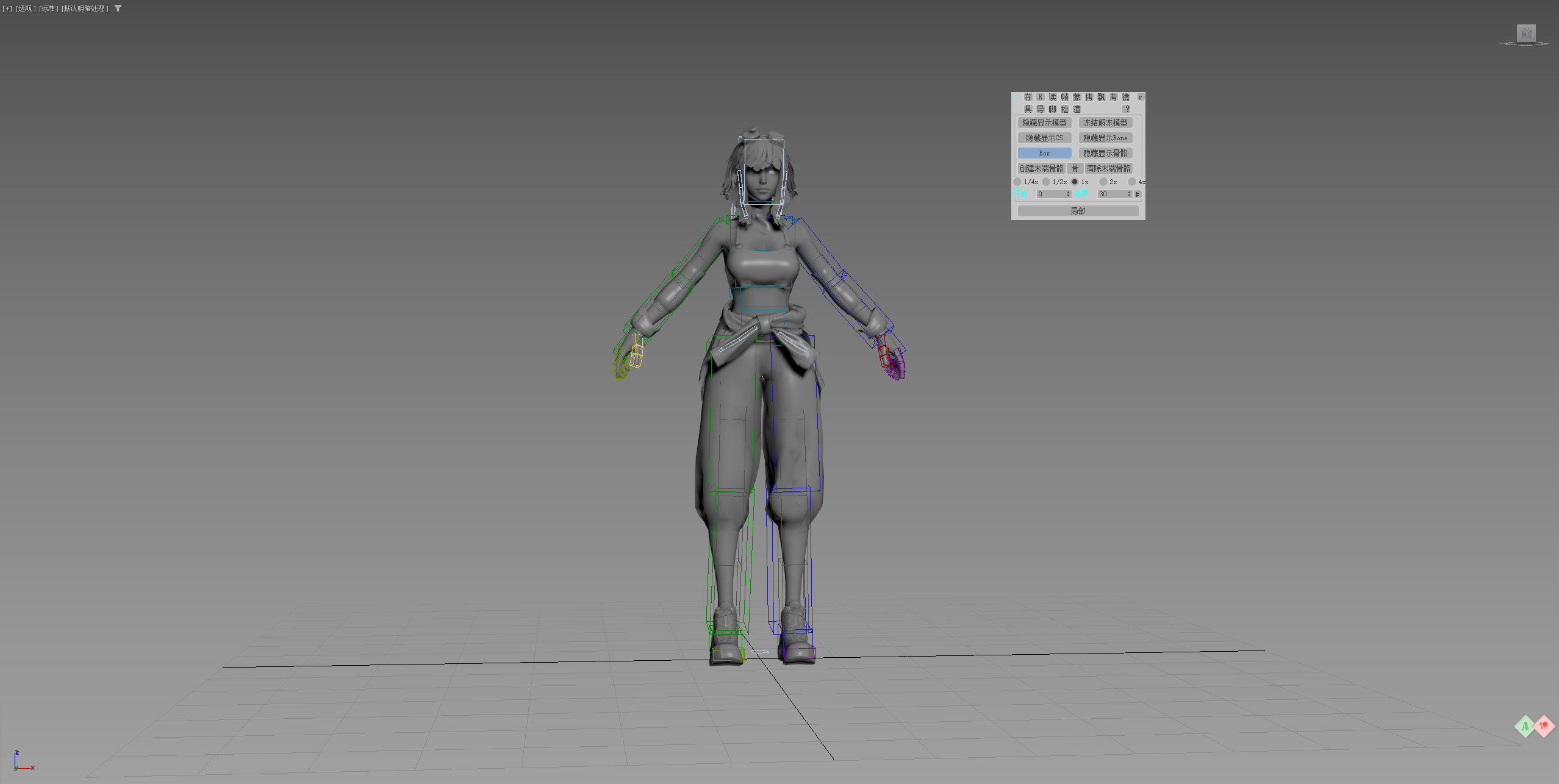Screen dimensions: 1559x784
Task: Select the 1/4x speed radio button
Action: [x=1017, y=182]
